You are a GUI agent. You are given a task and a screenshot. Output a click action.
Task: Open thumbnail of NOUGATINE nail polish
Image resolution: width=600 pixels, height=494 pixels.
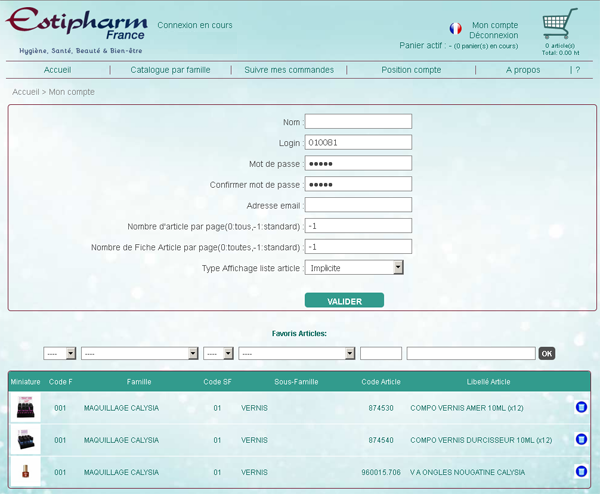[x=24, y=471]
